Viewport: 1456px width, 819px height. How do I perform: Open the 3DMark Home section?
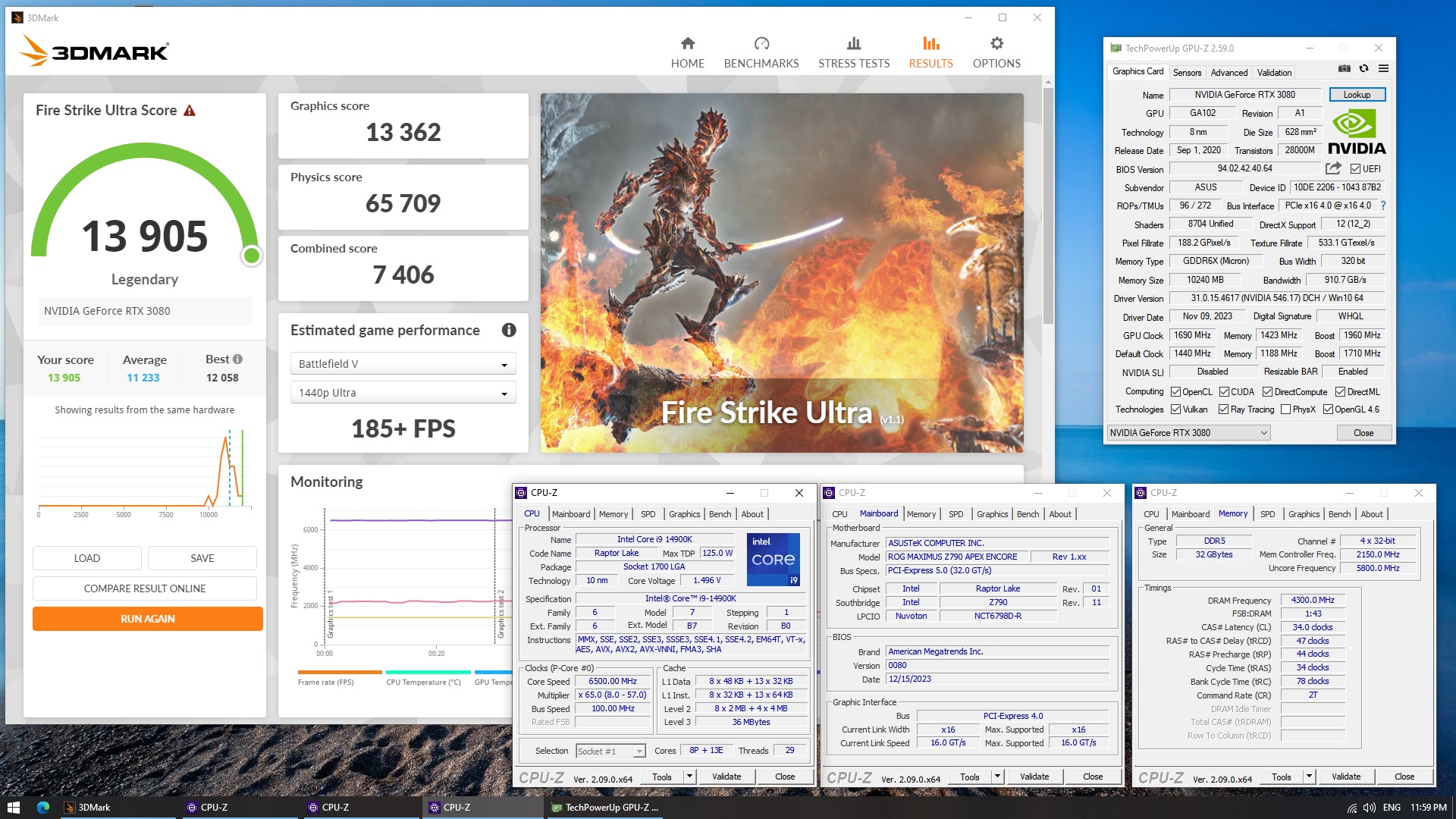(687, 52)
